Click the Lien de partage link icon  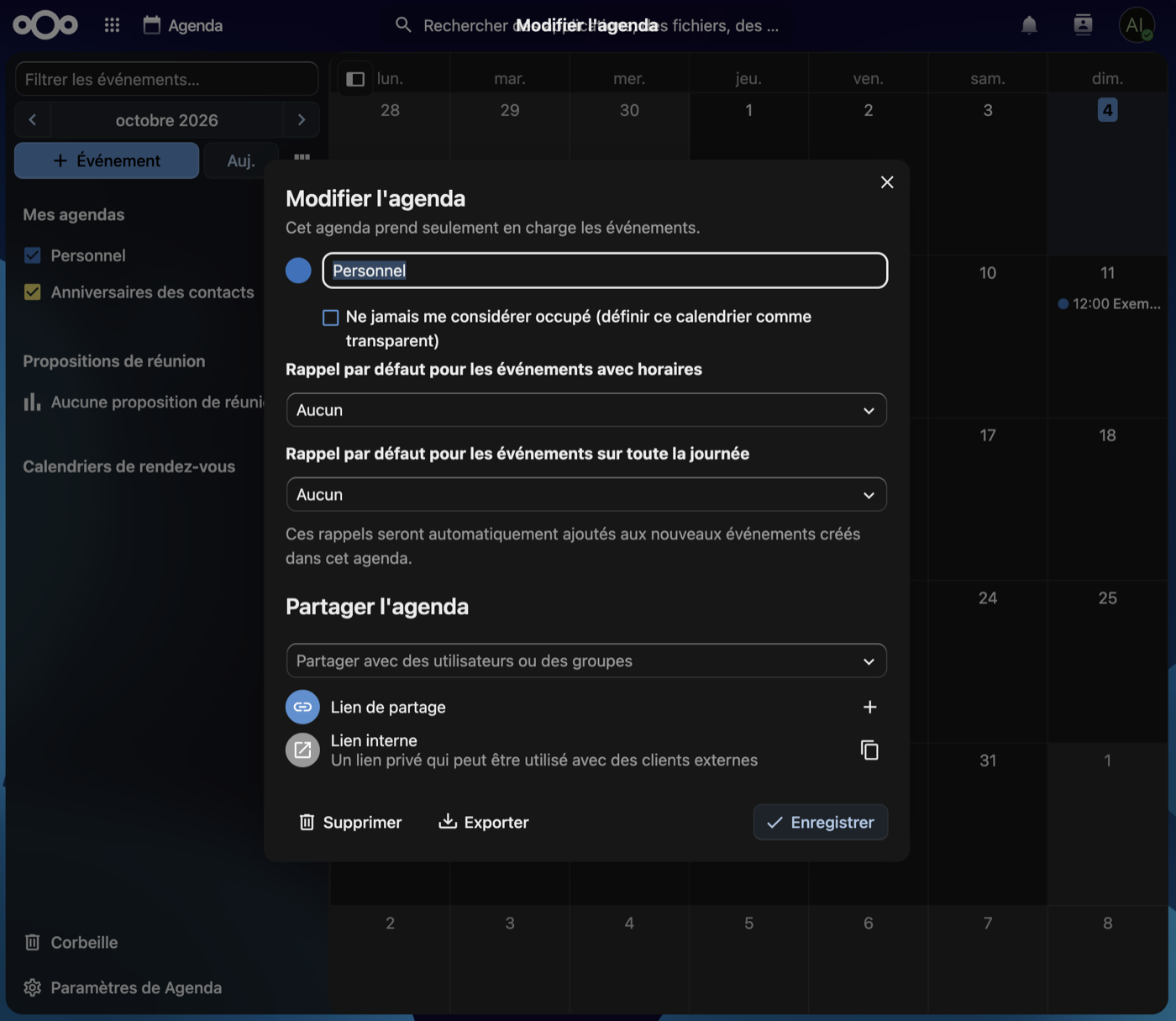tap(302, 707)
